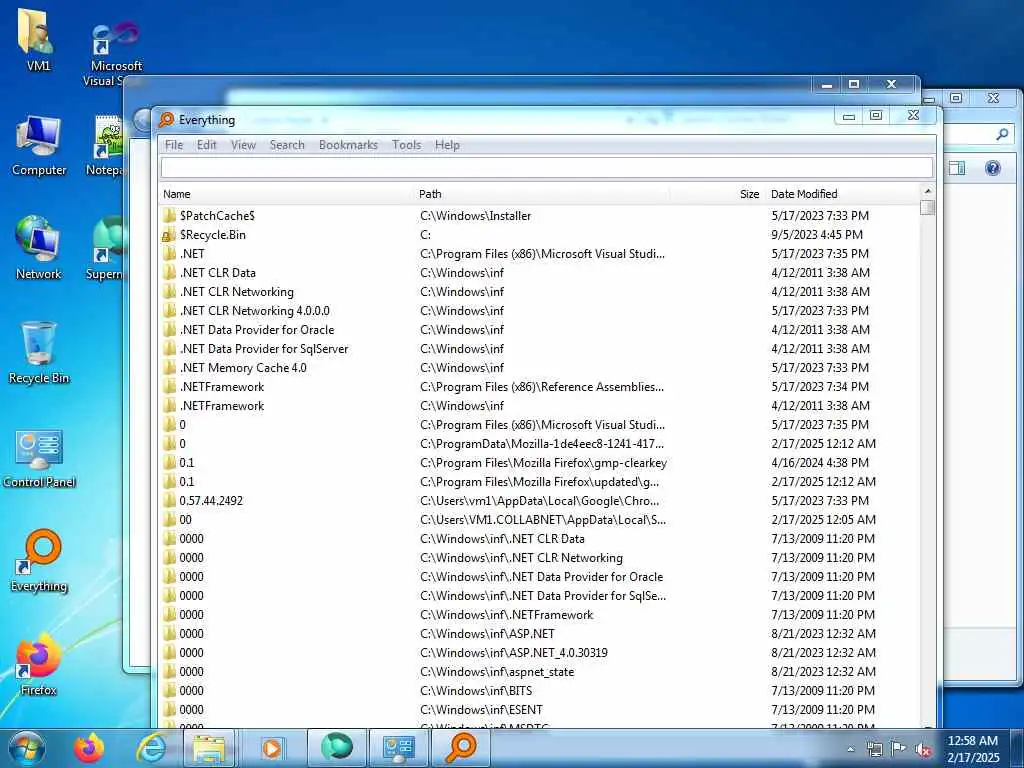Select .NET Memory Cache 4.0 row
Image resolution: width=1024 pixels, height=768 pixels.
(539, 368)
